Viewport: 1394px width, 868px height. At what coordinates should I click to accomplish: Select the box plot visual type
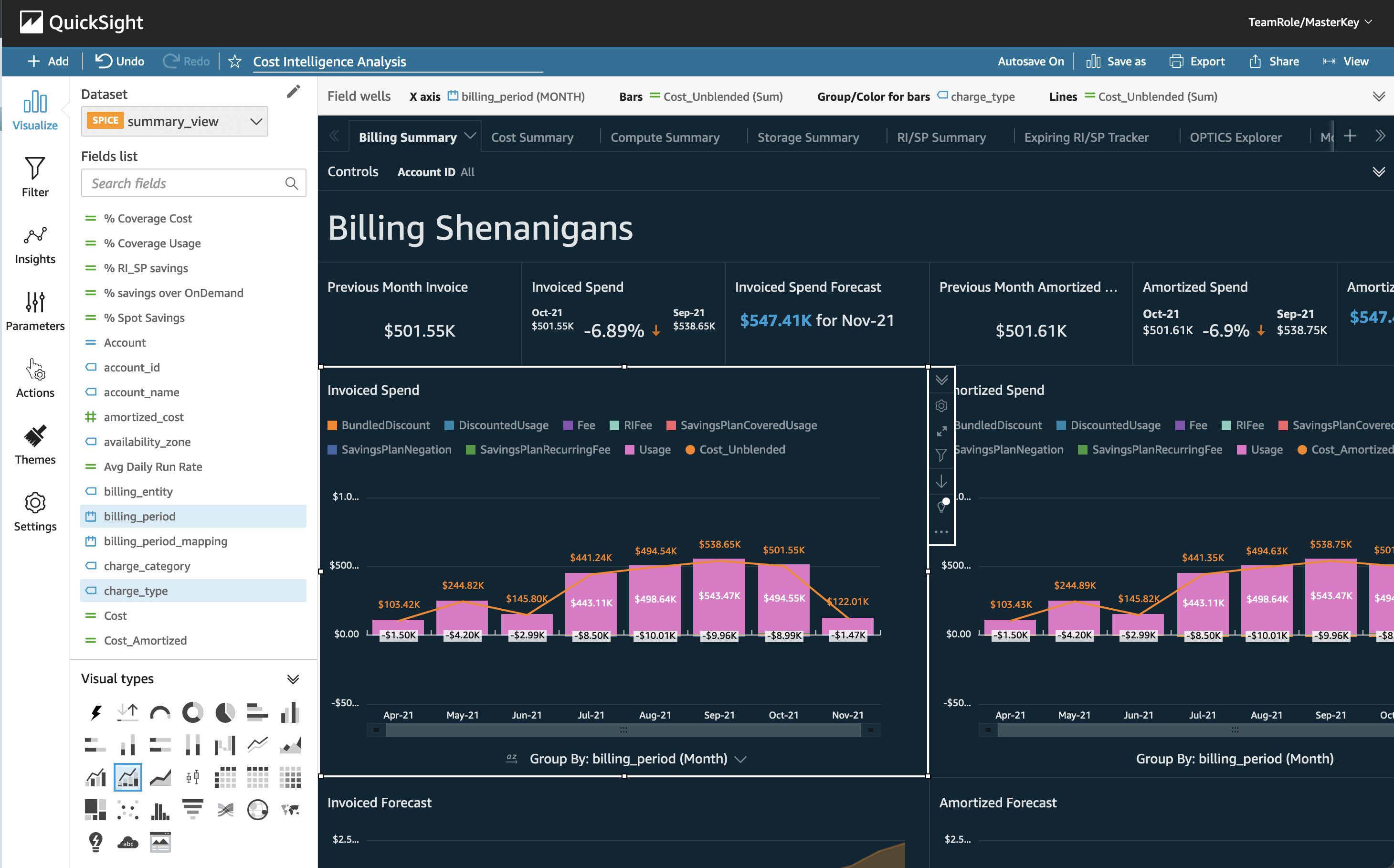(x=193, y=778)
